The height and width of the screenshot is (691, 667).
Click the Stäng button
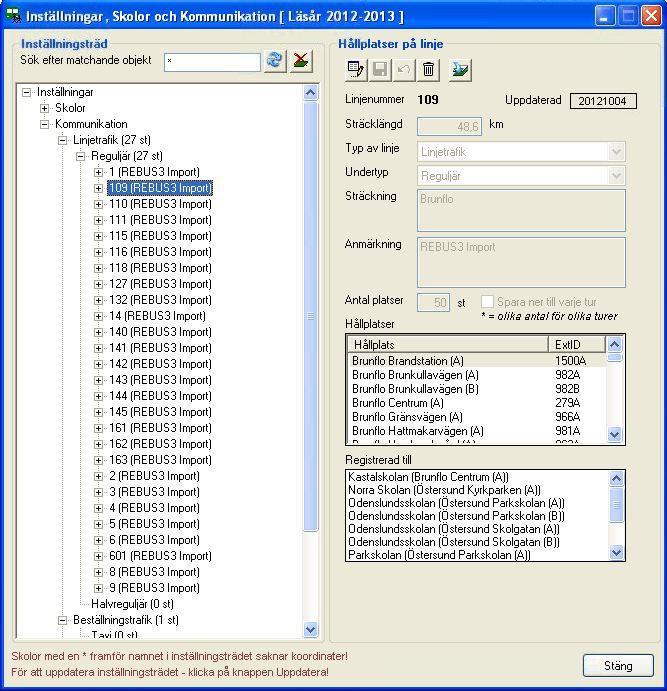pyautogui.click(x=618, y=665)
